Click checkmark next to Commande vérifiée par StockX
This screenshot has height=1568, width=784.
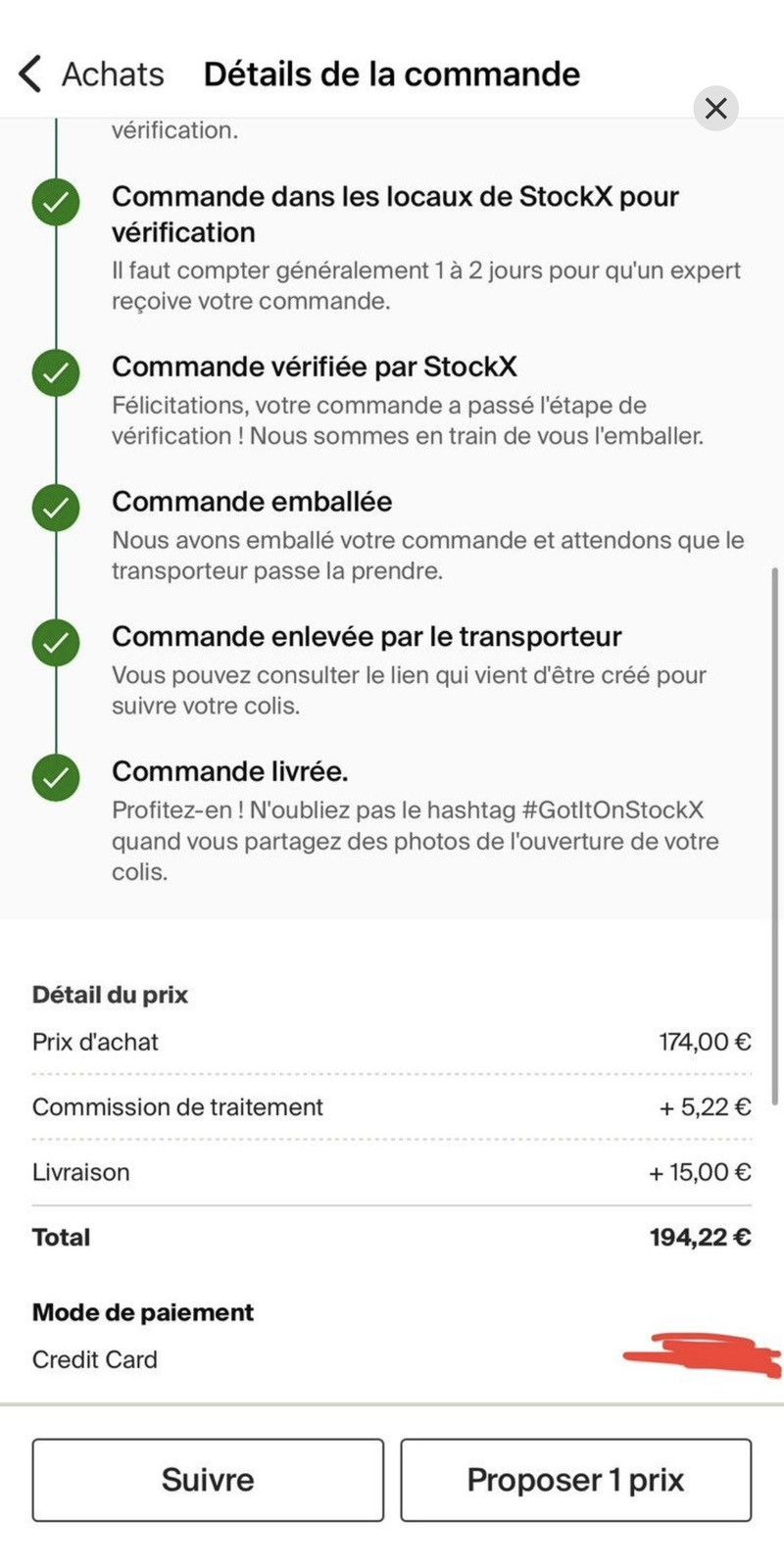click(x=56, y=373)
